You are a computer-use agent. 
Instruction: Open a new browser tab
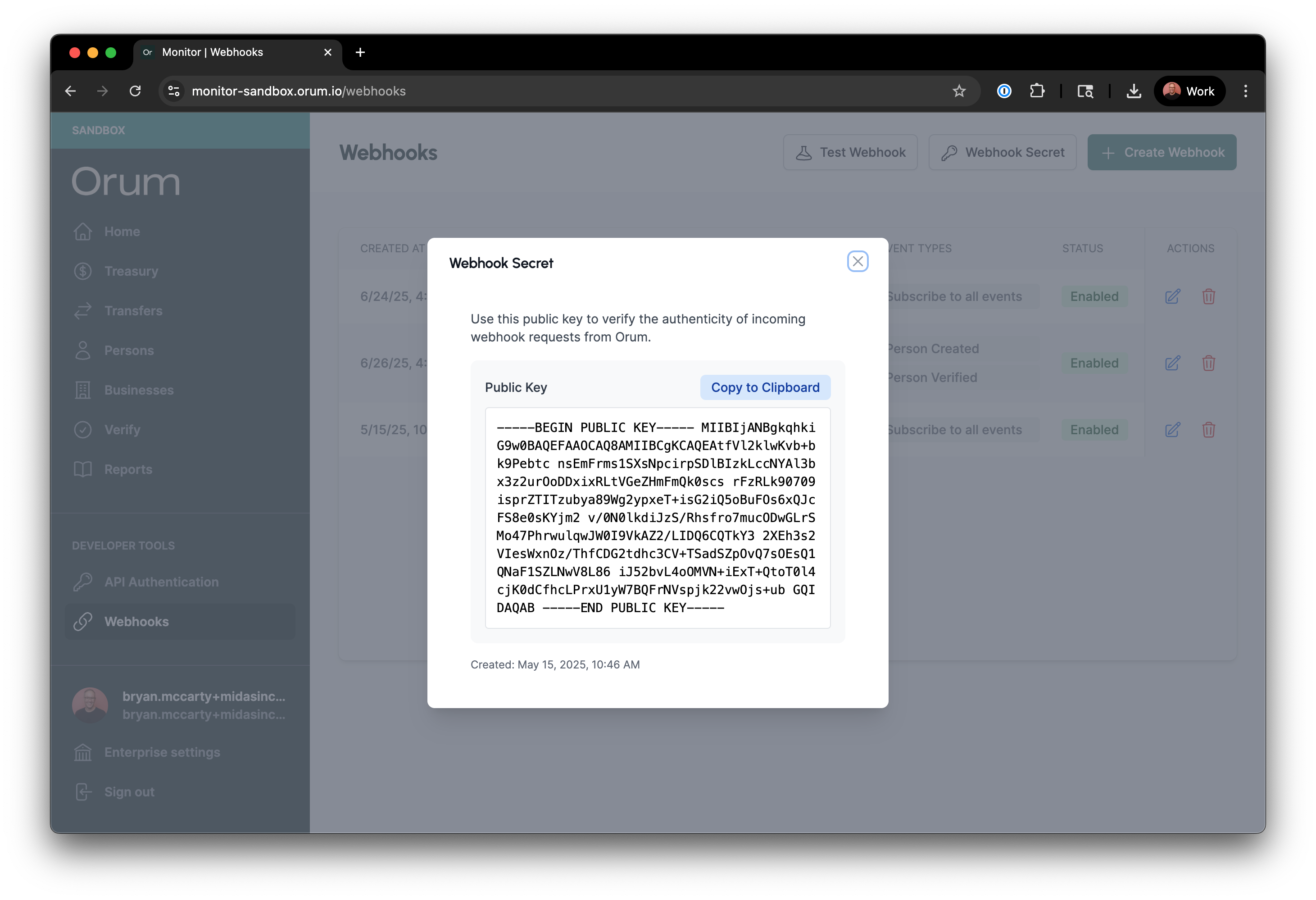(x=360, y=52)
